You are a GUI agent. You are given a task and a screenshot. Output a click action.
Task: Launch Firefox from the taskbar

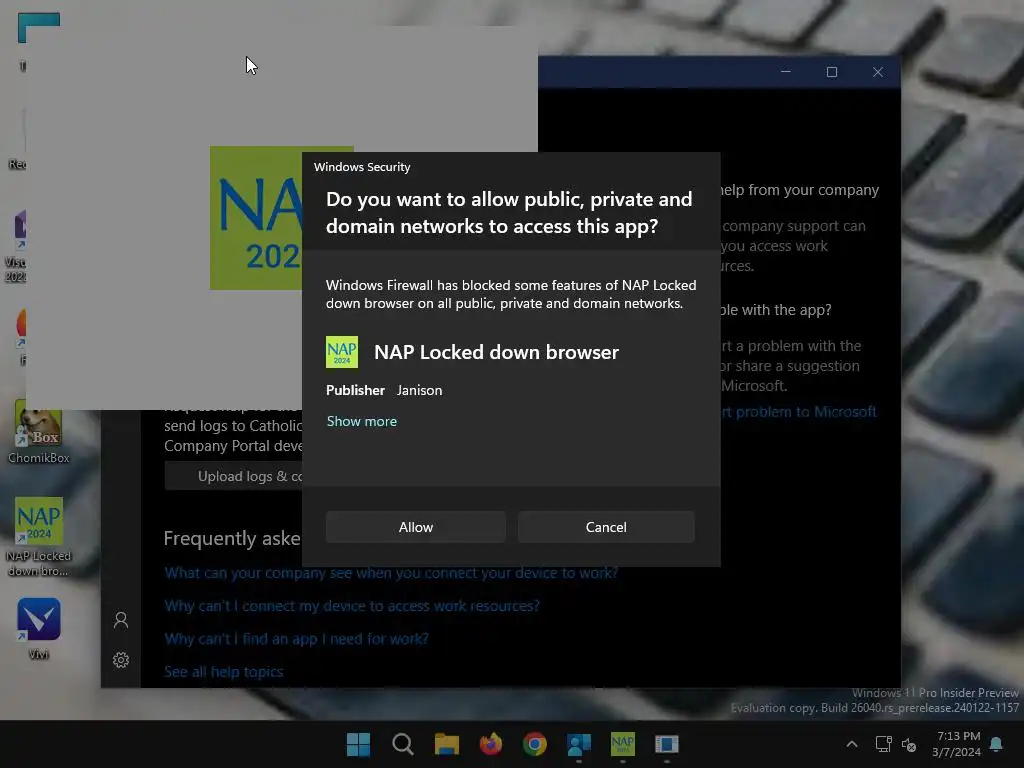pos(490,744)
